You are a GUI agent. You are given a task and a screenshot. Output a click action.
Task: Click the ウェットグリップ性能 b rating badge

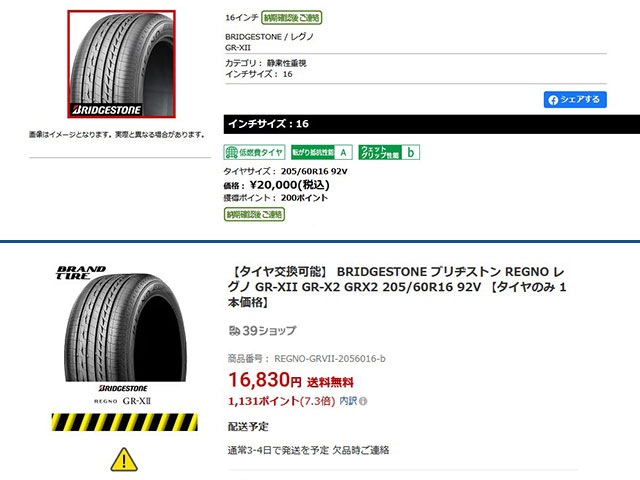click(389, 152)
